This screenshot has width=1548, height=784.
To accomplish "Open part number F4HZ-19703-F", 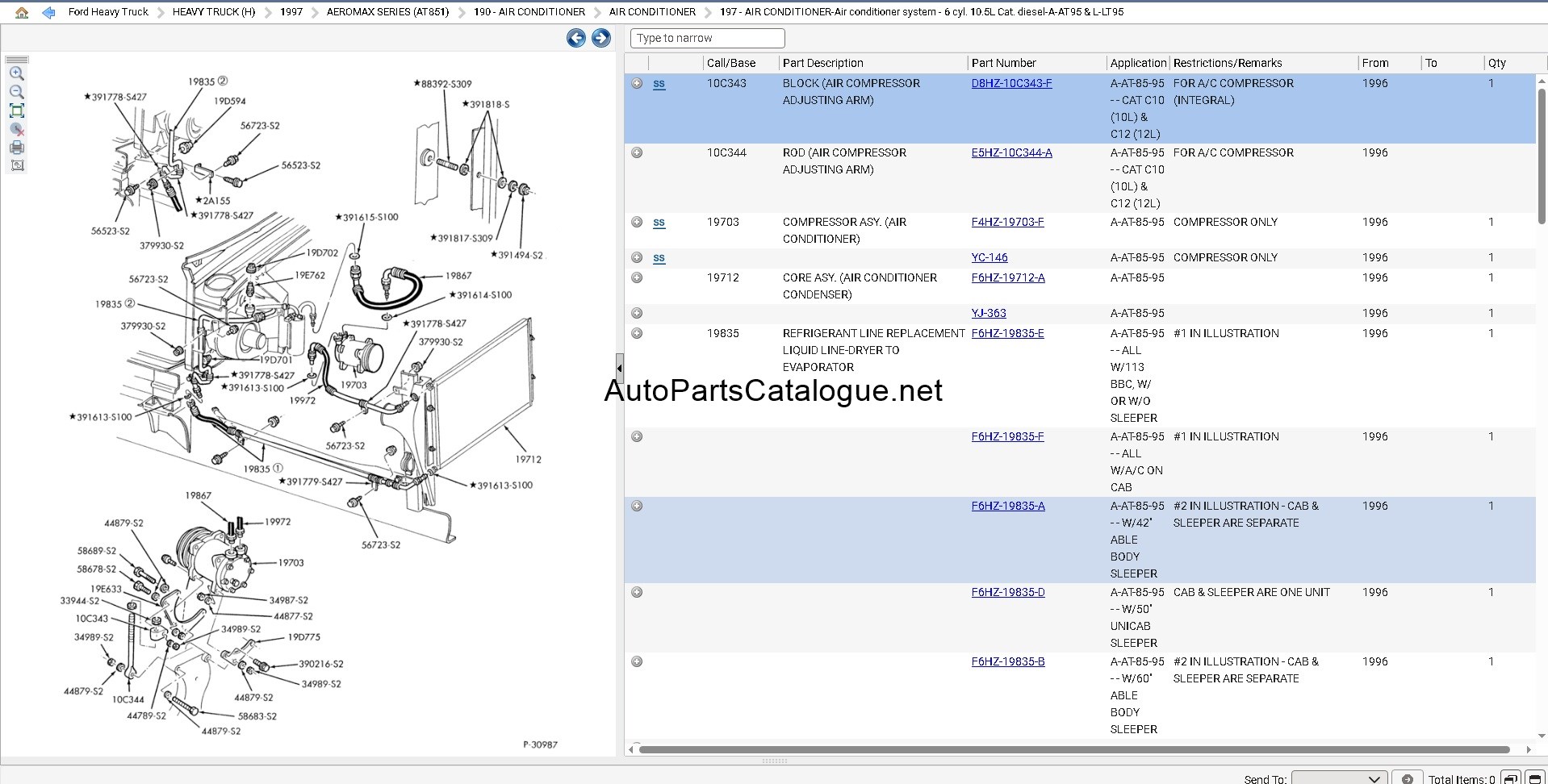I will [1007, 222].
